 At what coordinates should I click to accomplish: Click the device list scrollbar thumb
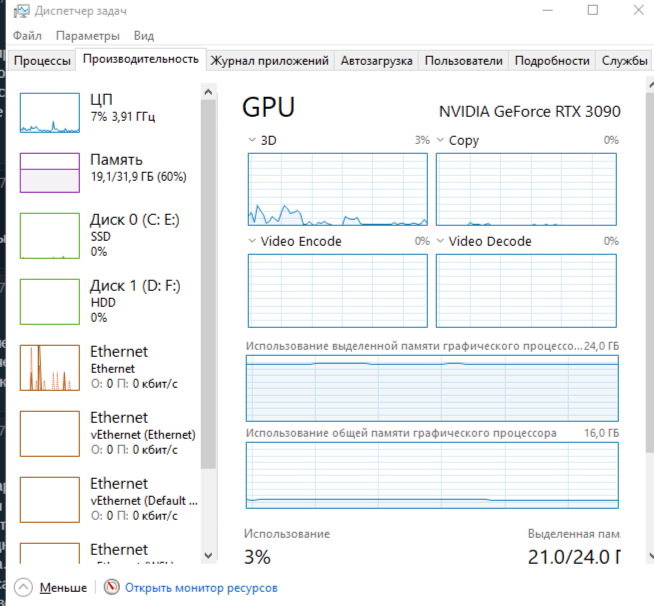tap(208, 284)
